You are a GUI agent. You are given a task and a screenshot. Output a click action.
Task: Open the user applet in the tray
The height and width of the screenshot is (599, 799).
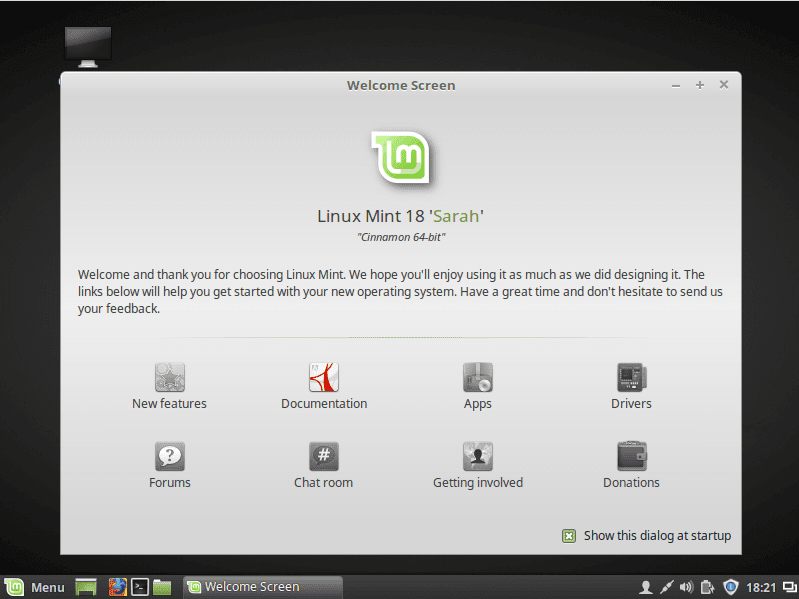click(x=646, y=587)
